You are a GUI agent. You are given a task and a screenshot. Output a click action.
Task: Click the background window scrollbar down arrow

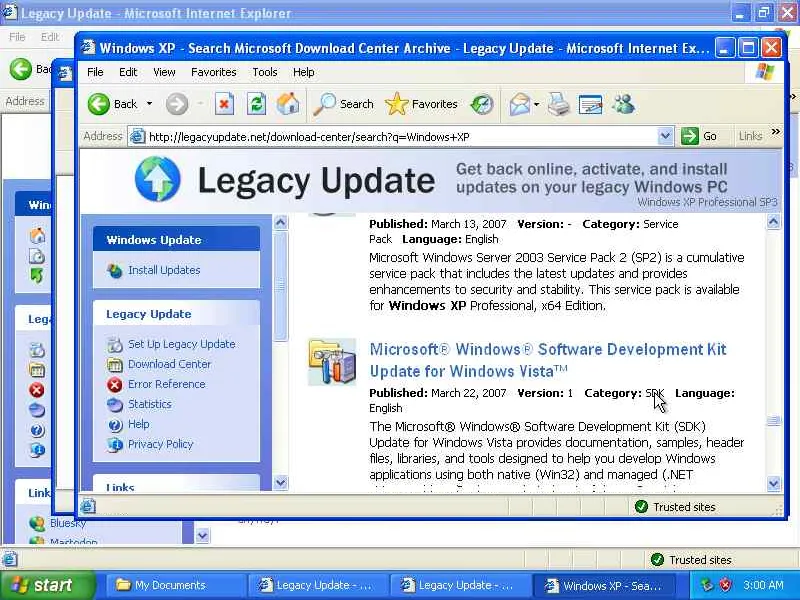tap(203, 535)
